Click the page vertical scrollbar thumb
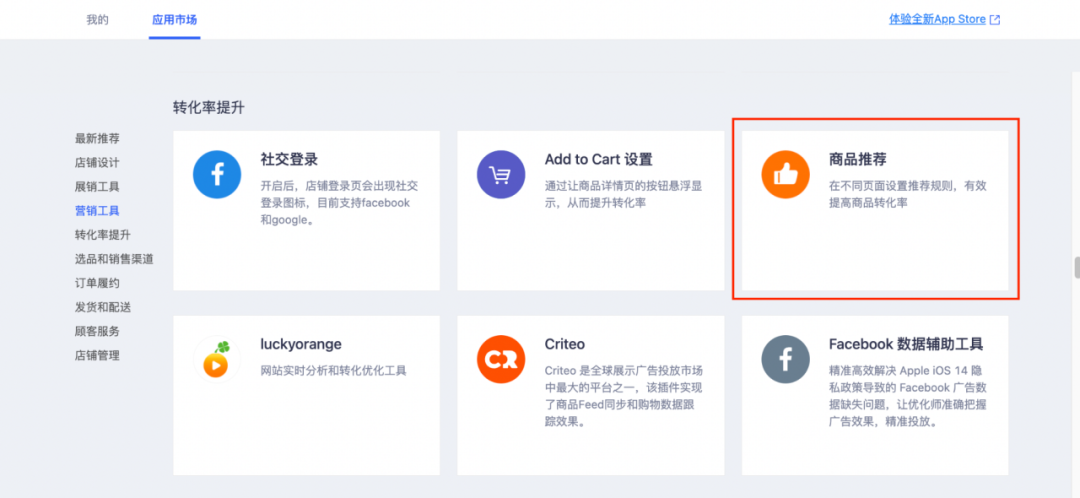 click(1076, 267)
